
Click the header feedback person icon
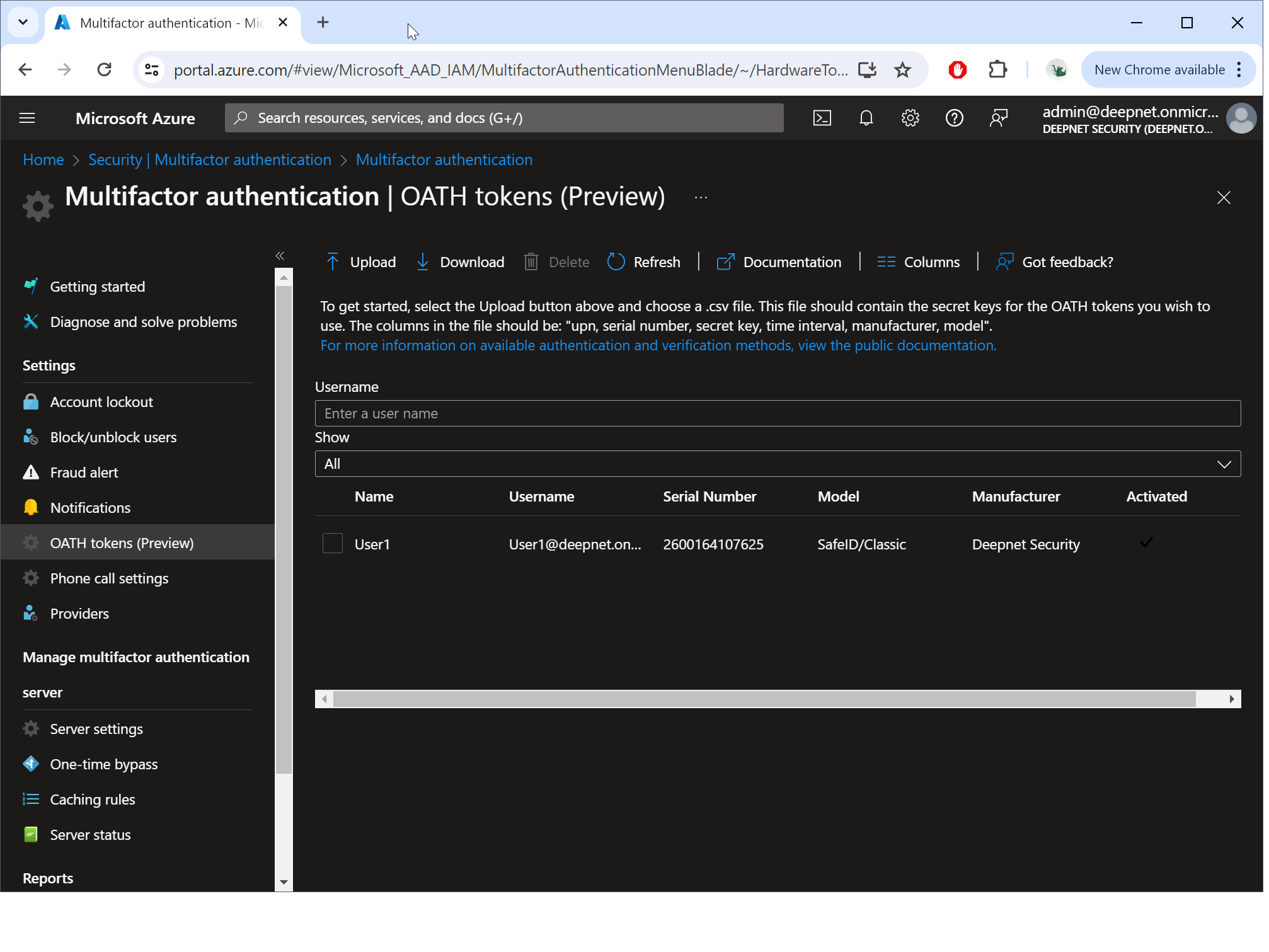pos(998,118)
